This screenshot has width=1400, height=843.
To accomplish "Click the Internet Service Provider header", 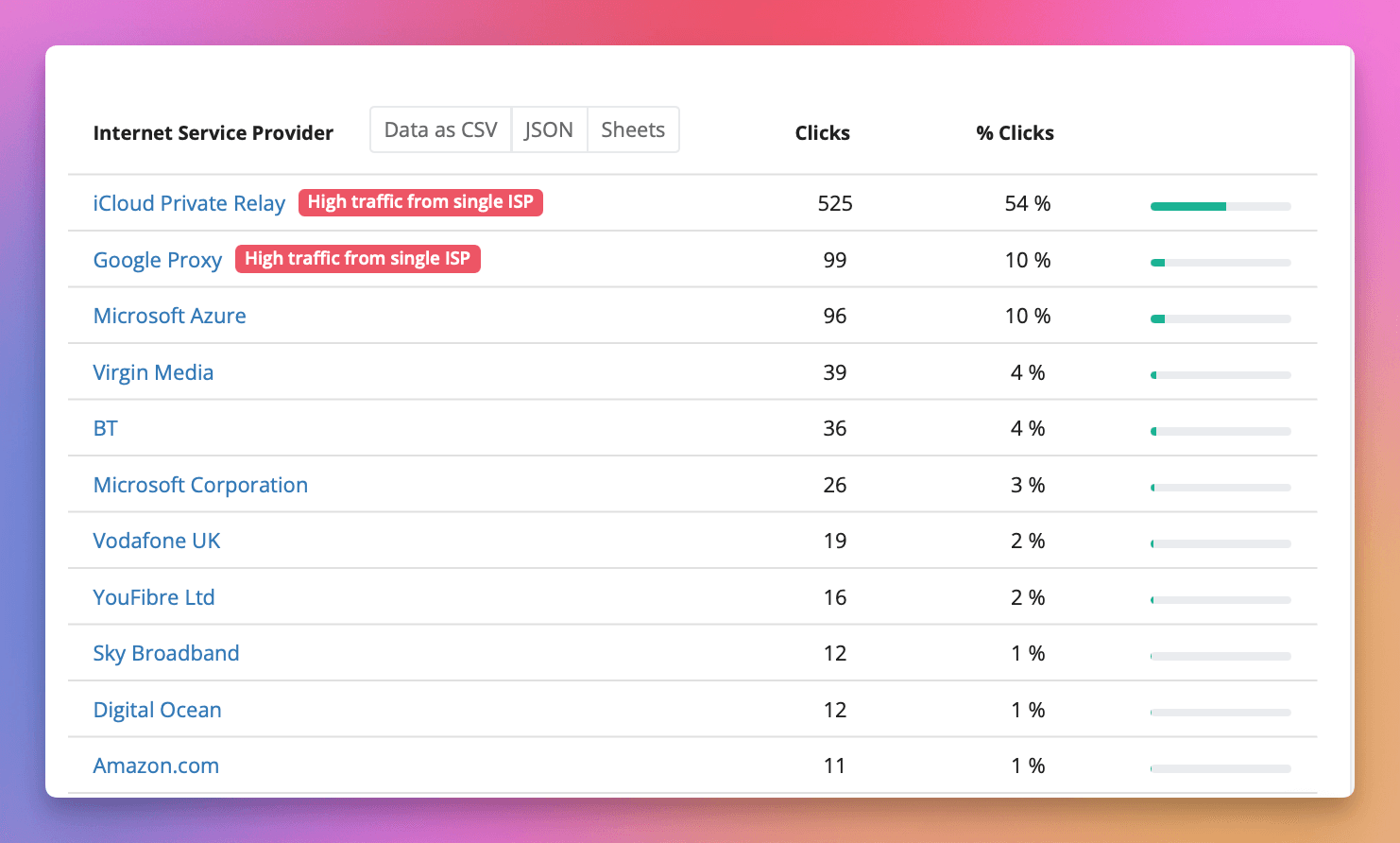I will pos(213,132).
